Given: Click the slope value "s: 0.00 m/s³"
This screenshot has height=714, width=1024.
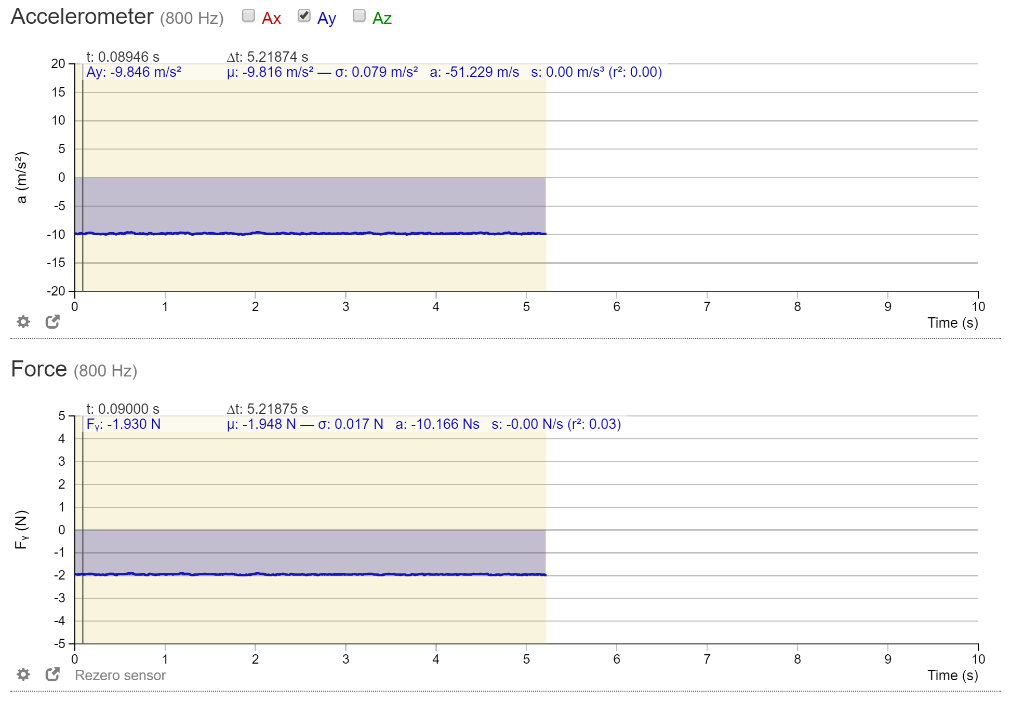Looking at the screenshot, I should click(x=568, y=73).
